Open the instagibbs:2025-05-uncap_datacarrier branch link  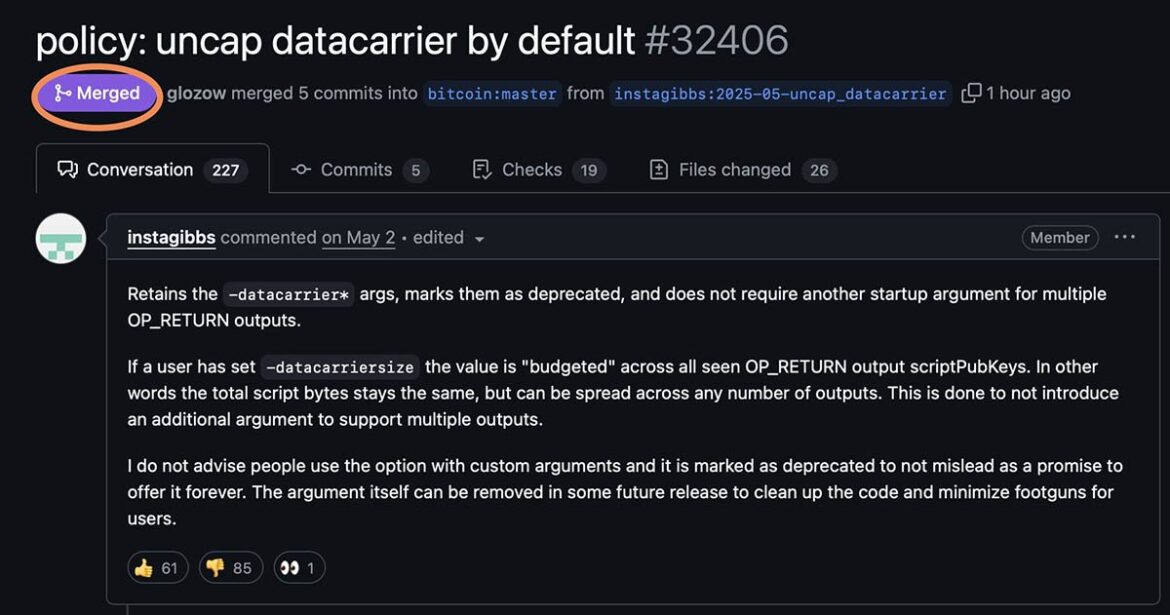780,94
